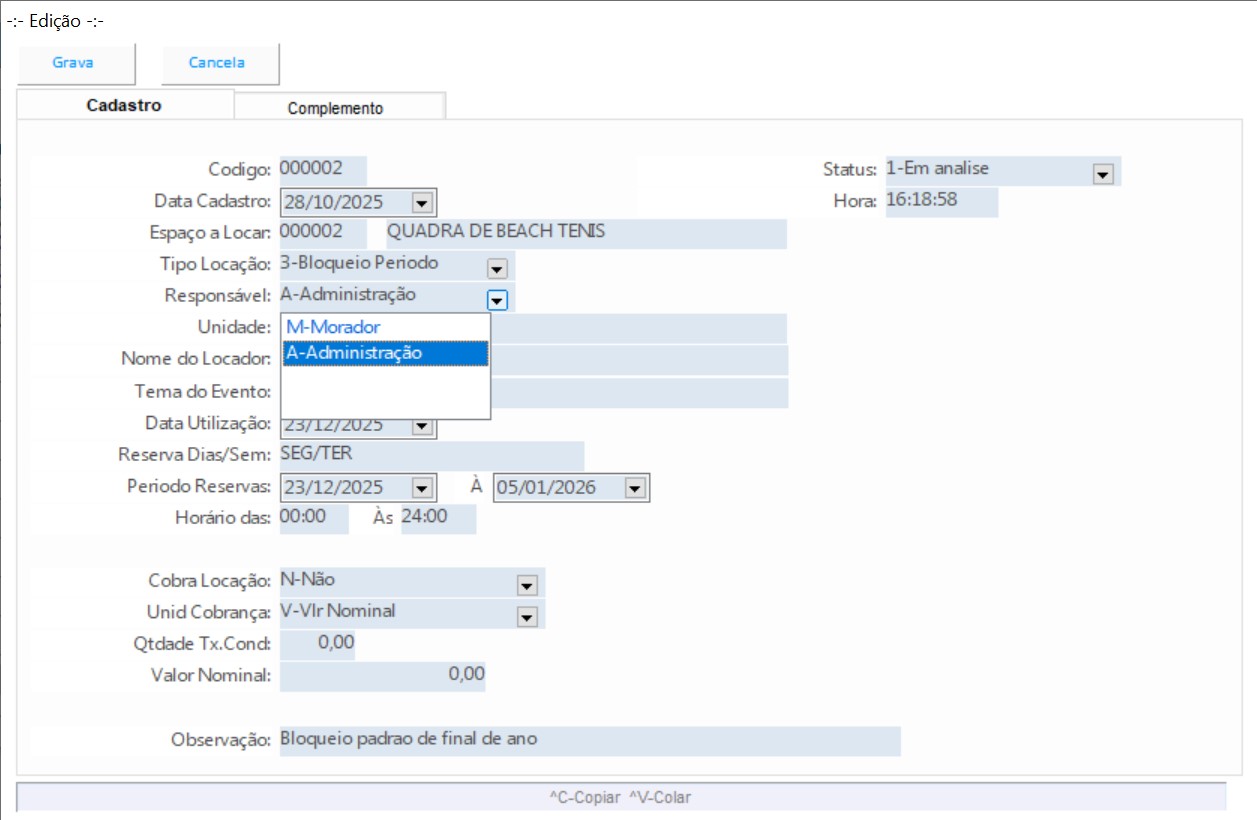Click the Observação text field
Image resolution: width=1257 pixels, height=820 pixels.
coord(589,740)
